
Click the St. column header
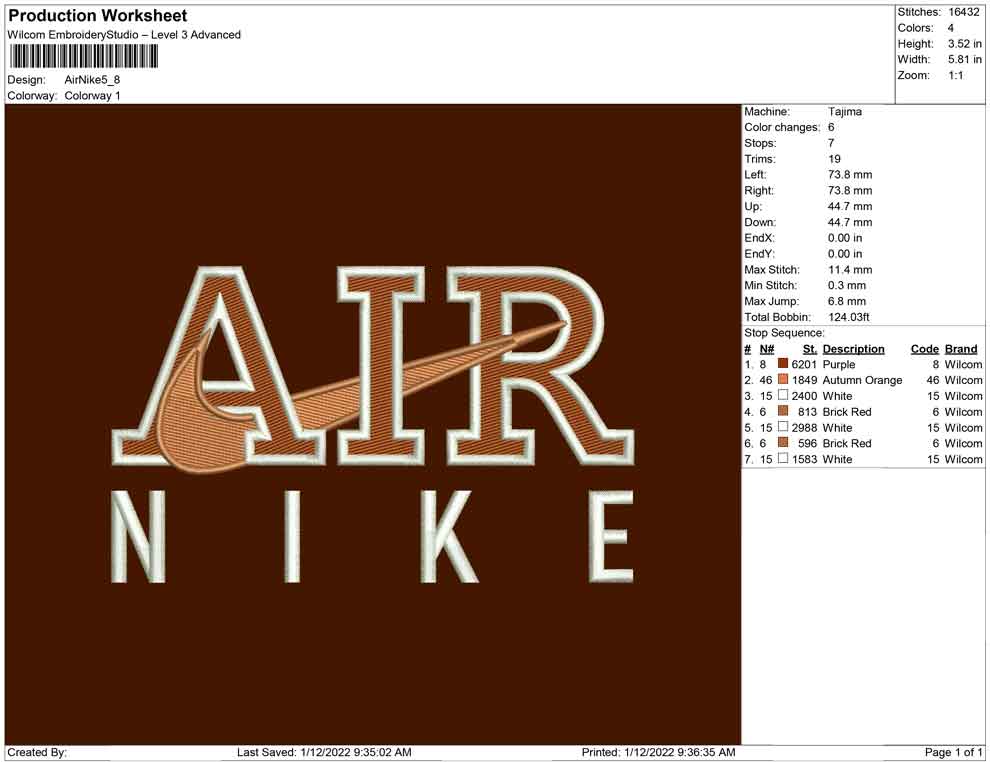[809, 349]
